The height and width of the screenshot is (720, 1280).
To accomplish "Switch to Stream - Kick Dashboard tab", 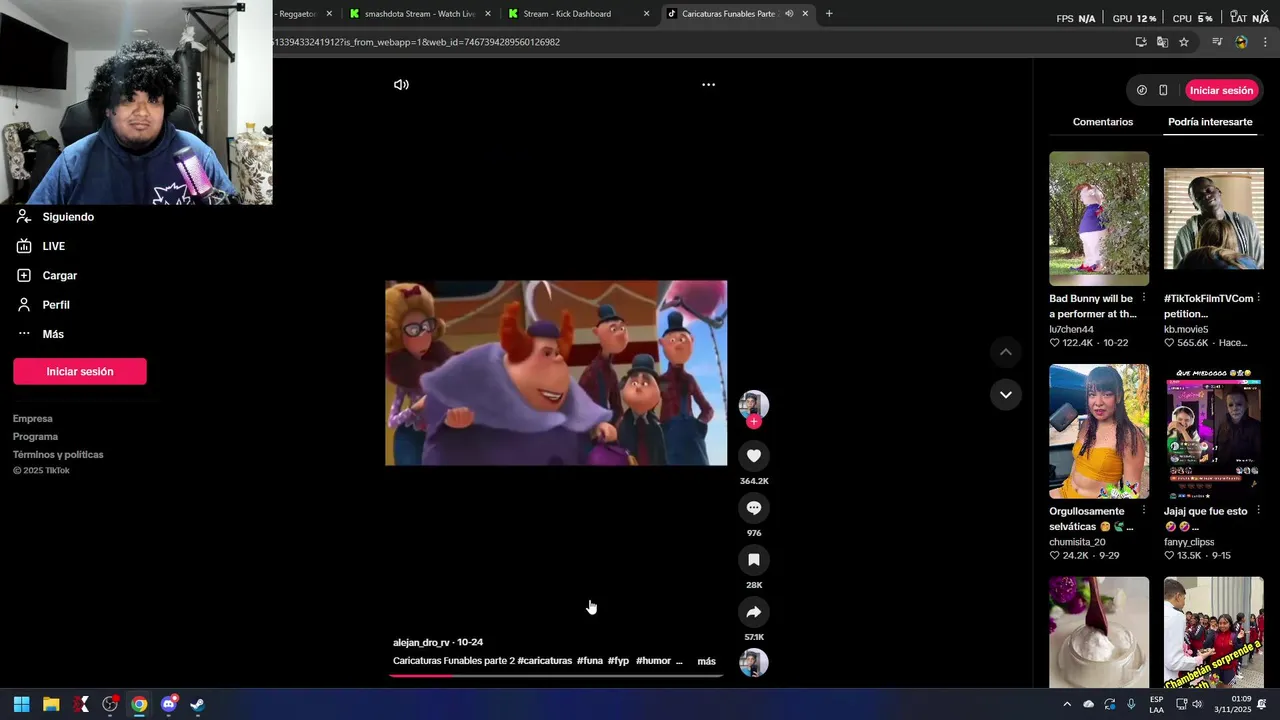I will [577, 14].
